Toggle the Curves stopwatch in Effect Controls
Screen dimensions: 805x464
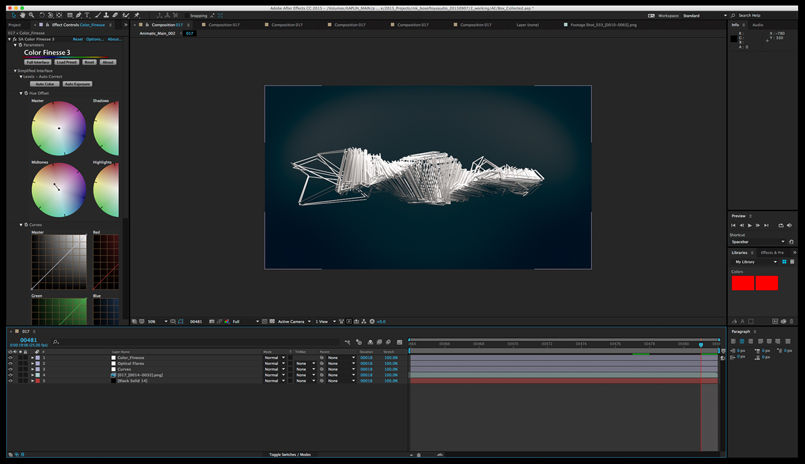26,224
